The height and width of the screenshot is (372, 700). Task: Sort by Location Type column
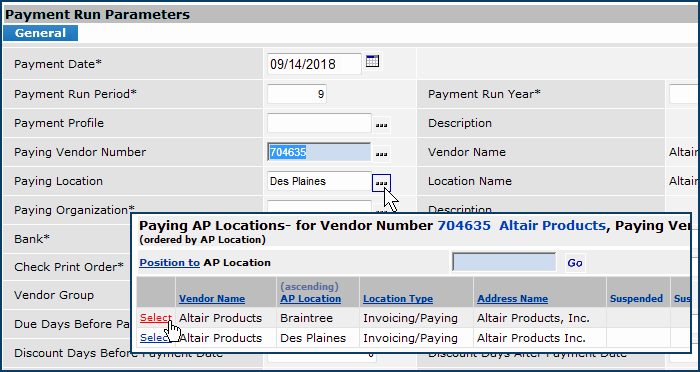(x=398, y=299)
